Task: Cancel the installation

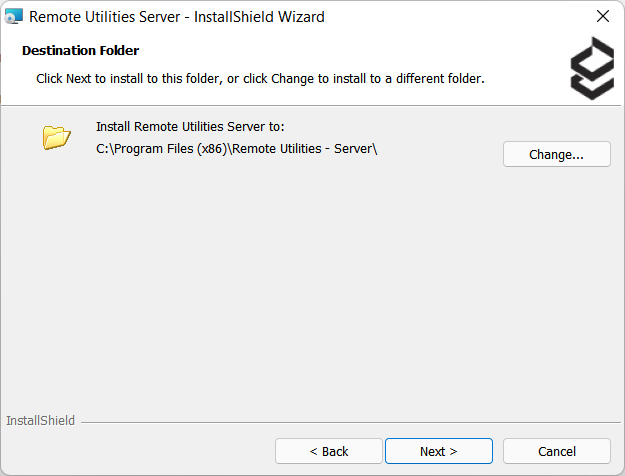Action: [557, 451]
